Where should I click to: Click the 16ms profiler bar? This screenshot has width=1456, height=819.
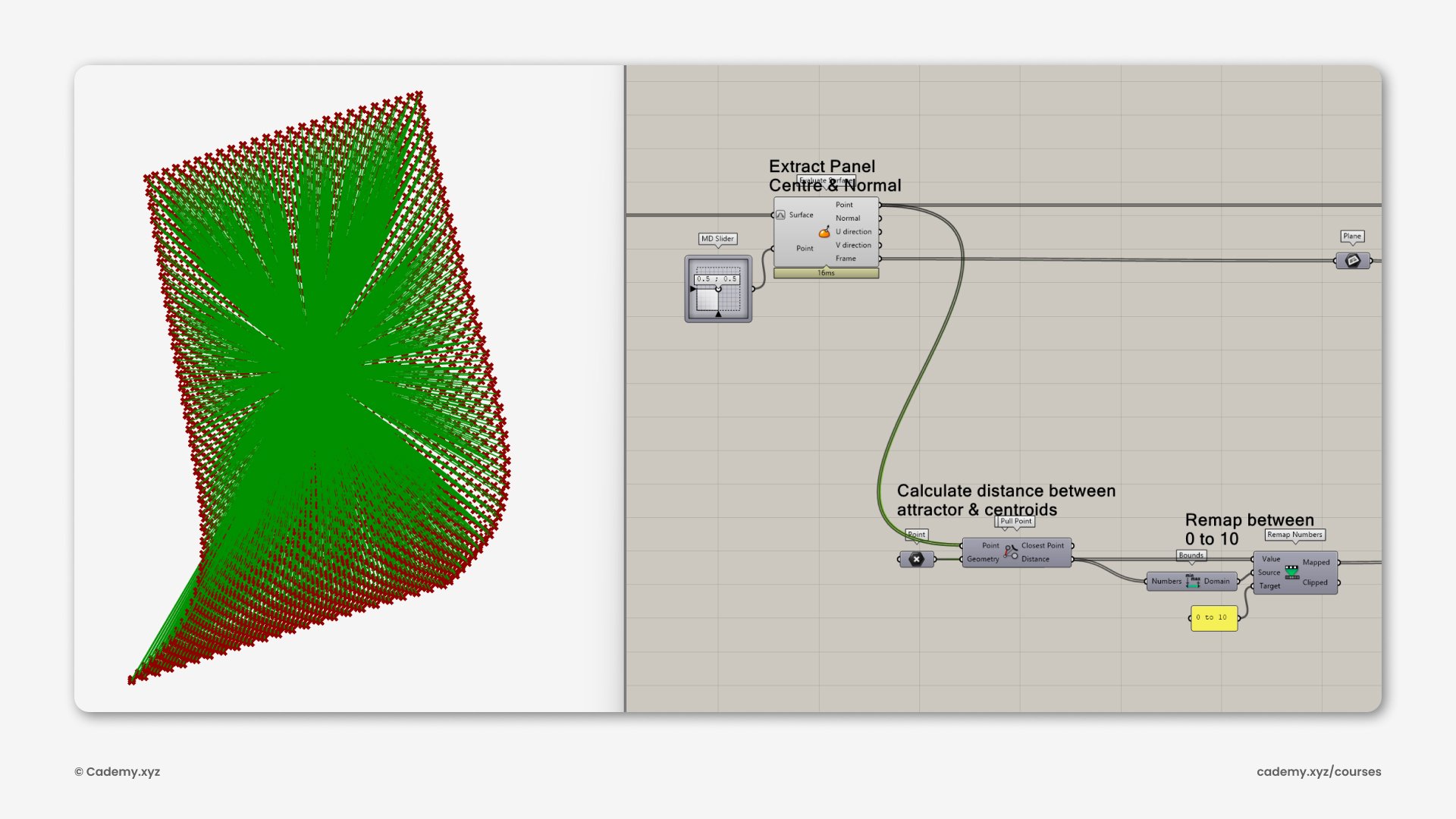(x=826, y=273)
